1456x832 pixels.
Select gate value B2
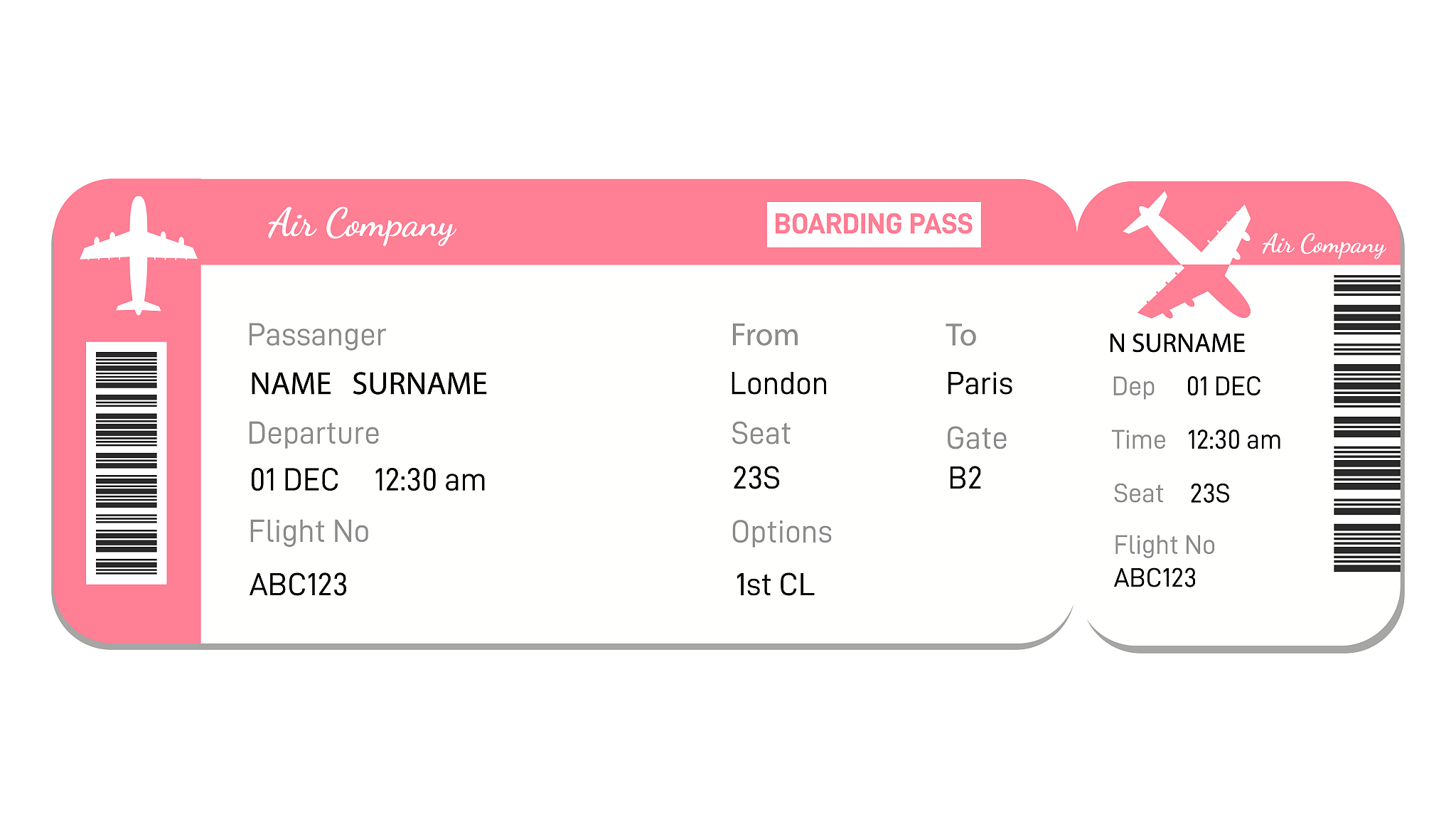point(965,479)
